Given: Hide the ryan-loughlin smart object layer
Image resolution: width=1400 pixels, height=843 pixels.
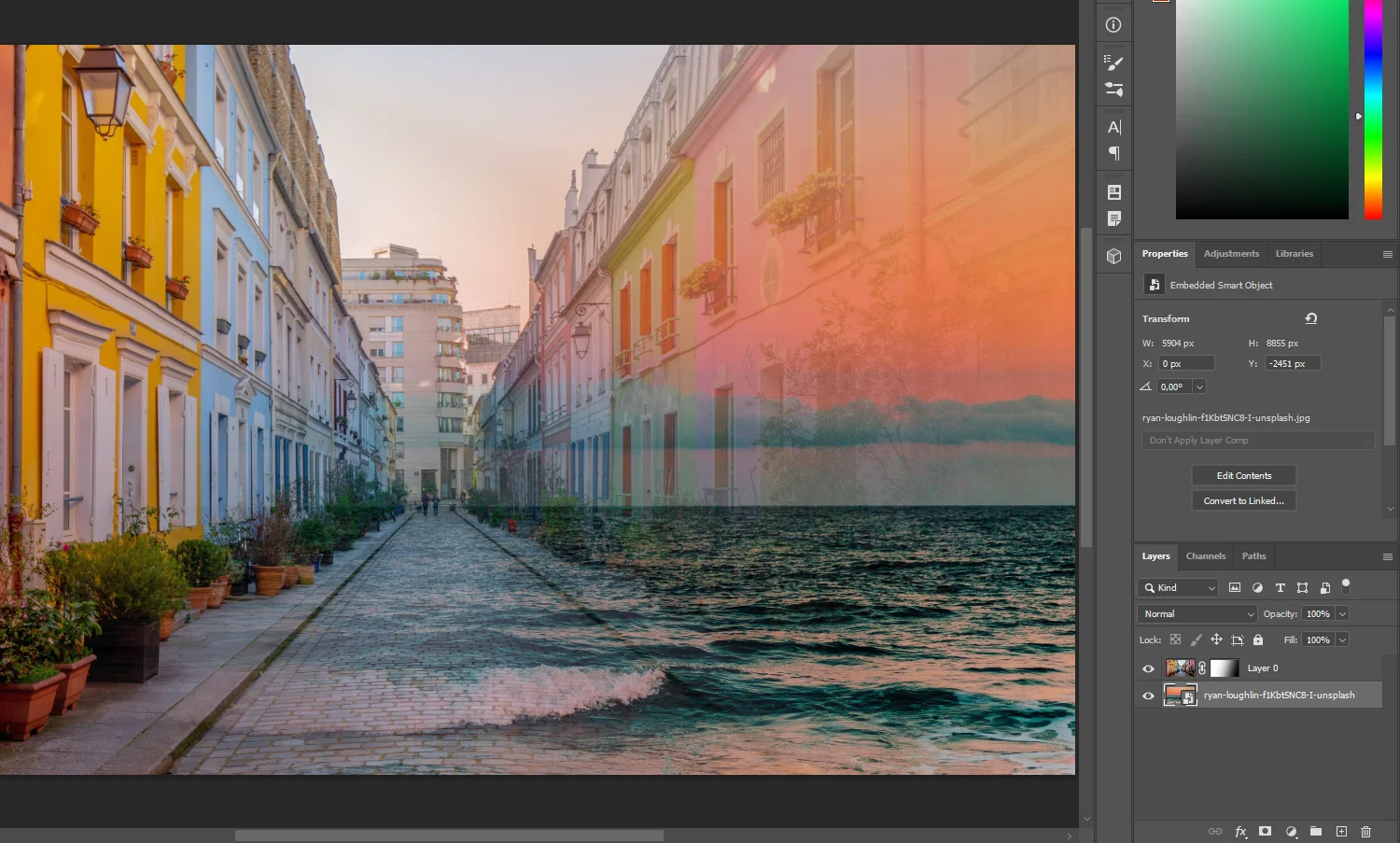Looking at the screenshot, I should pos(1148,695).
